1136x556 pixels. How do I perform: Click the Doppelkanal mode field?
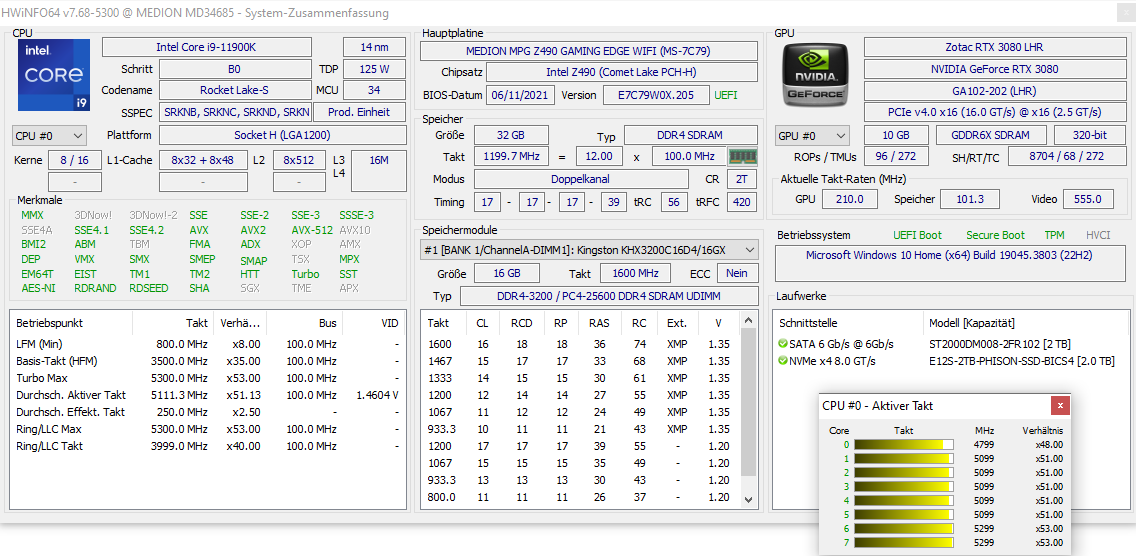click(x=582, y=179)
